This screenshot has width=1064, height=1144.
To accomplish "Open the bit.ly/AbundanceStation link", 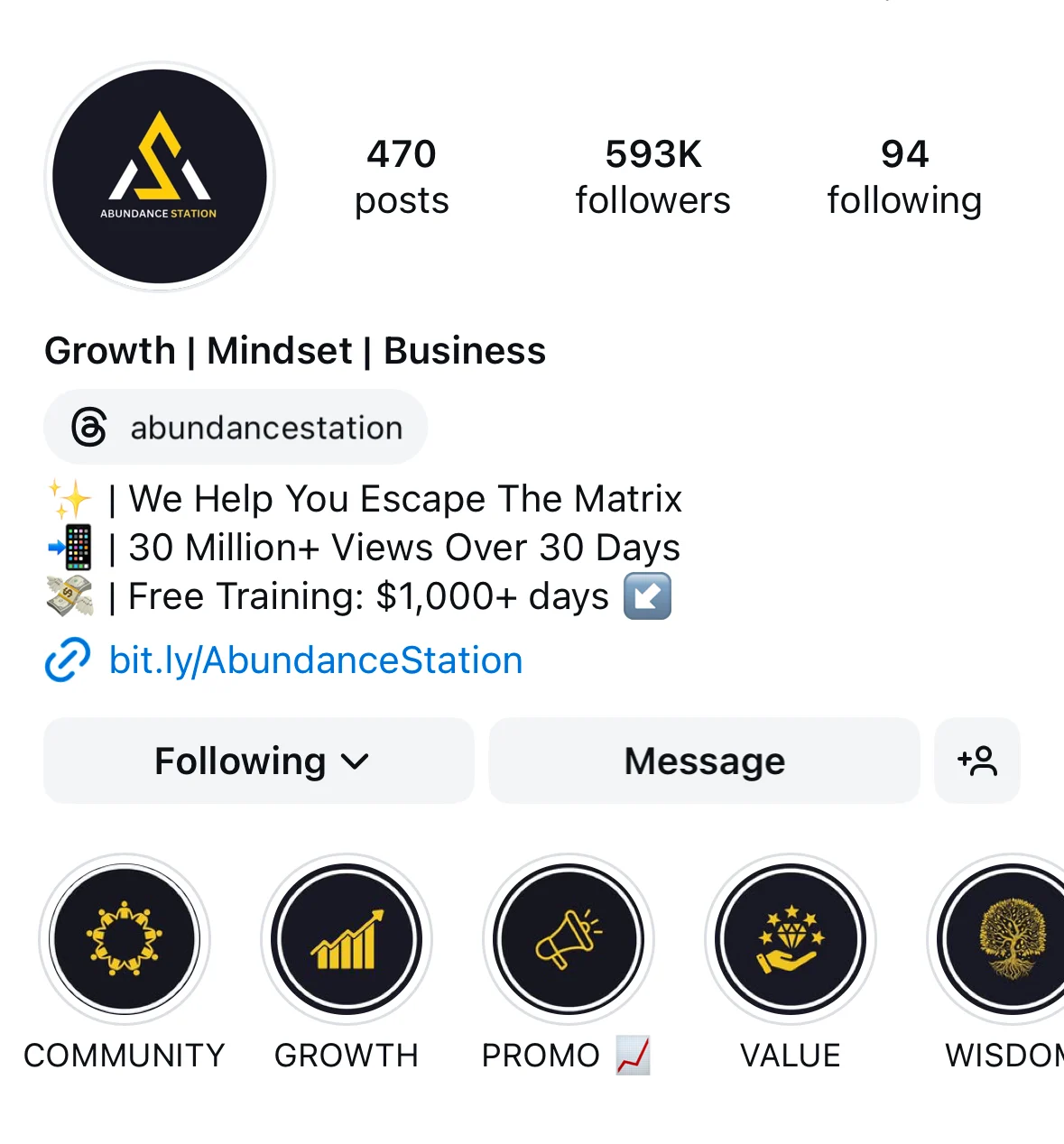I will (316, 660).
